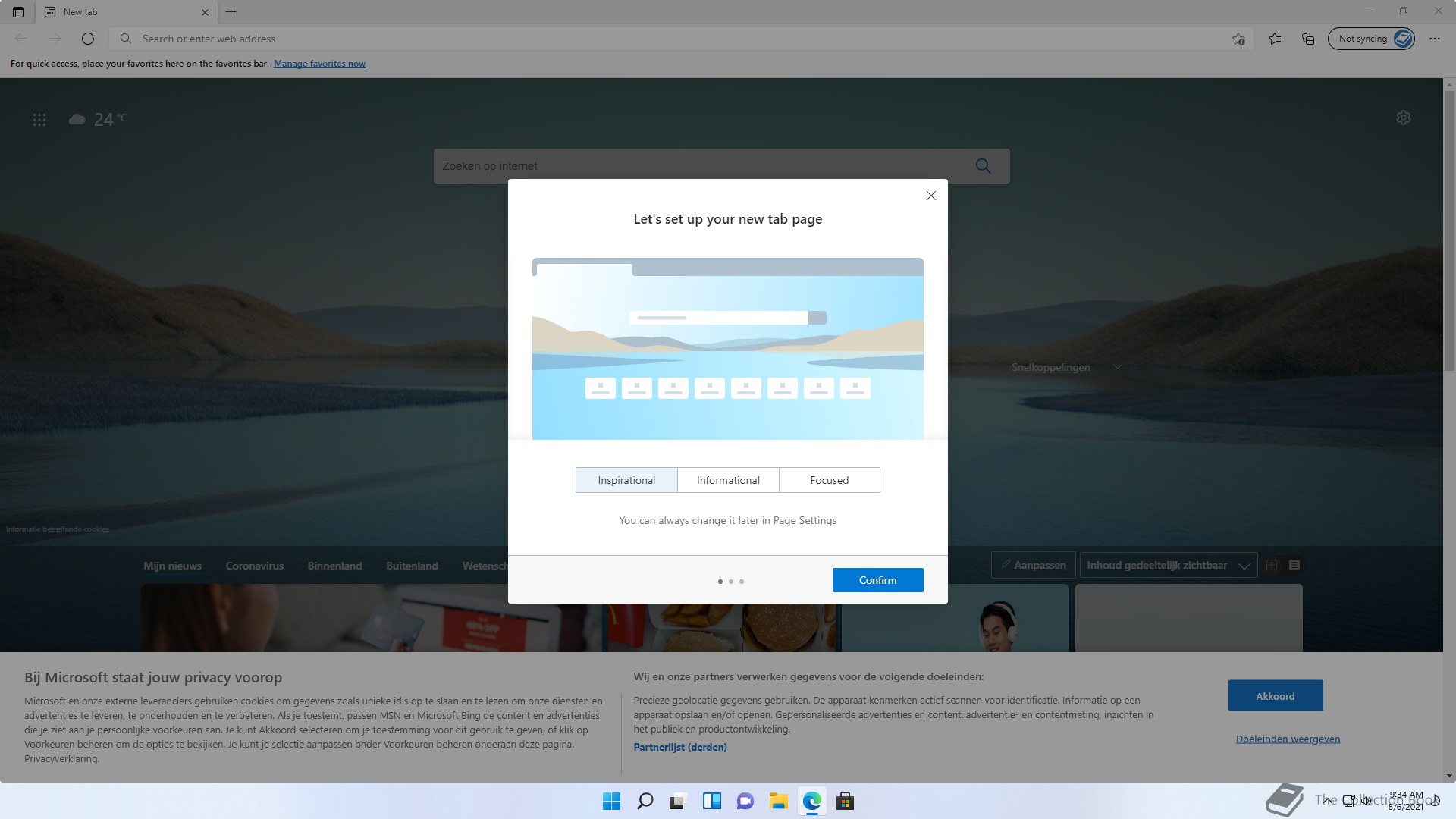Switch to list view layout icon

point(1294,565)
